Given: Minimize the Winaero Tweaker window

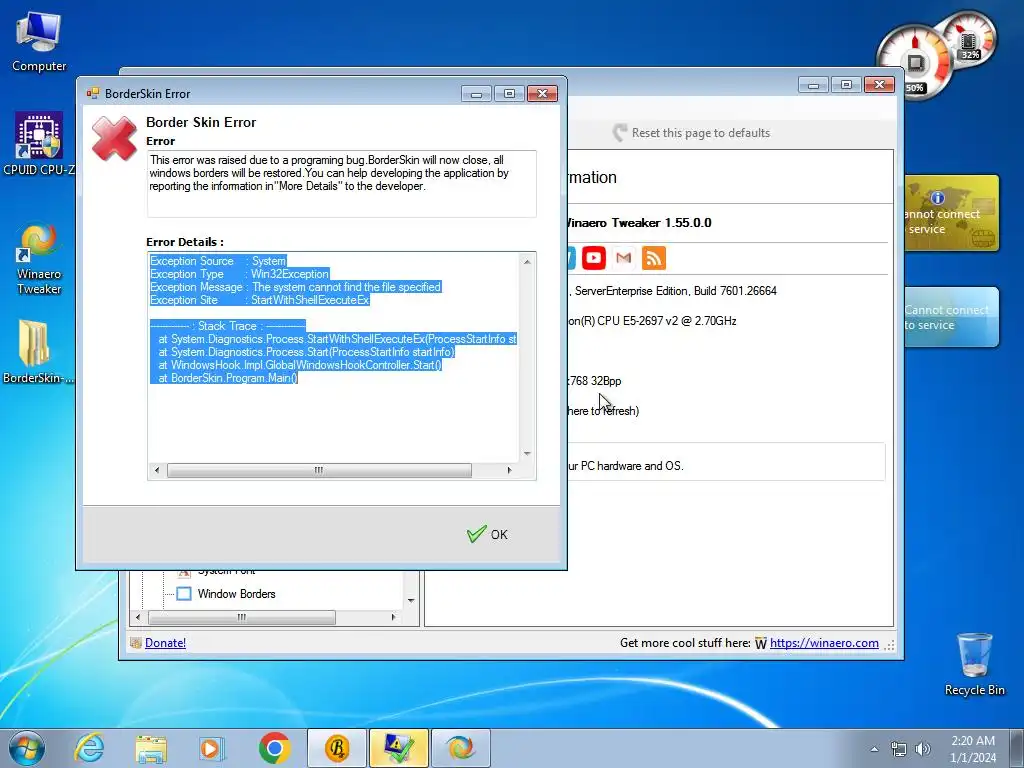Looking at the screenshot, I should point(813,85).
